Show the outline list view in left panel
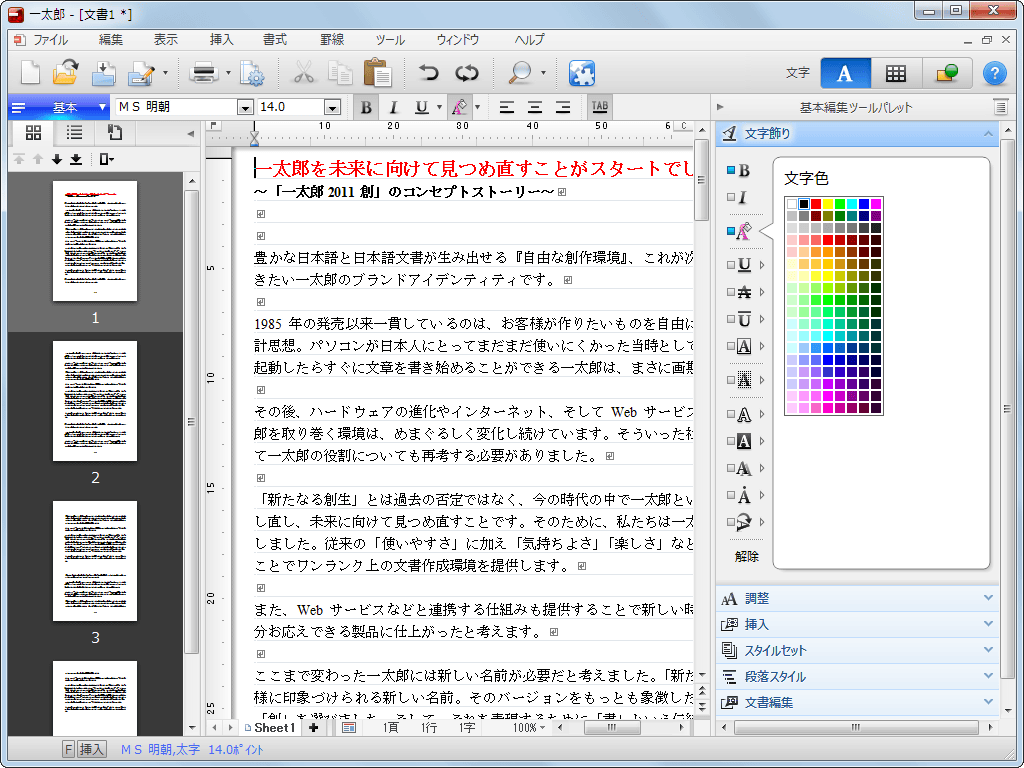This screenshot has height=768, width=1024. coord(74,133)
